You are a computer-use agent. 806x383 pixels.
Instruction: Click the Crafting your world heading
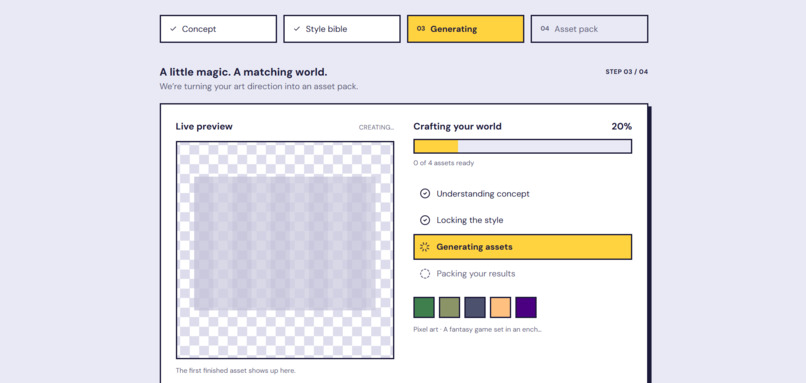click(x=457, y=126)
